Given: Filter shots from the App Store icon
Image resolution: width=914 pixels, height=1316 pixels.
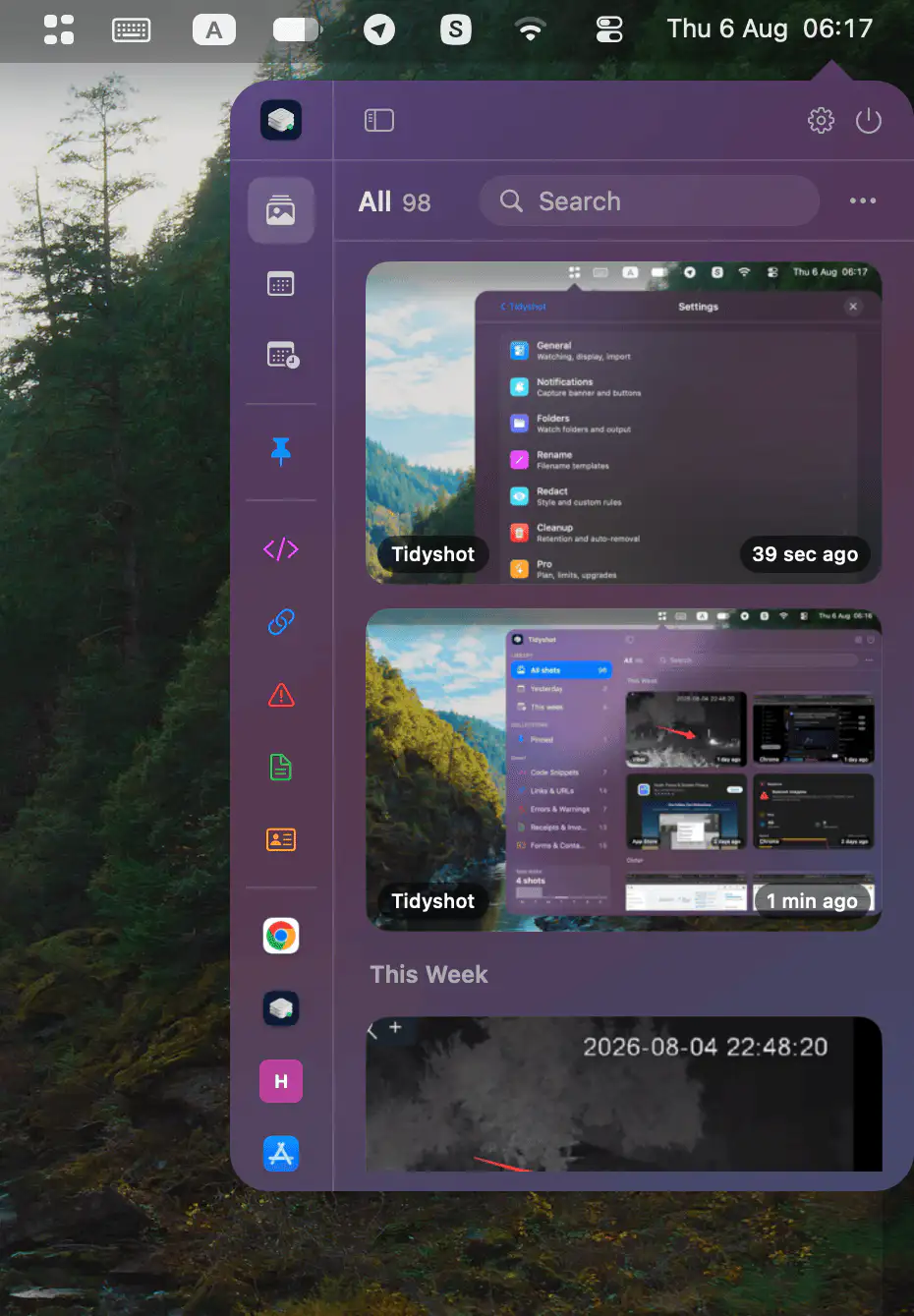Looking at the screenshot, I should click(281, 1154).
